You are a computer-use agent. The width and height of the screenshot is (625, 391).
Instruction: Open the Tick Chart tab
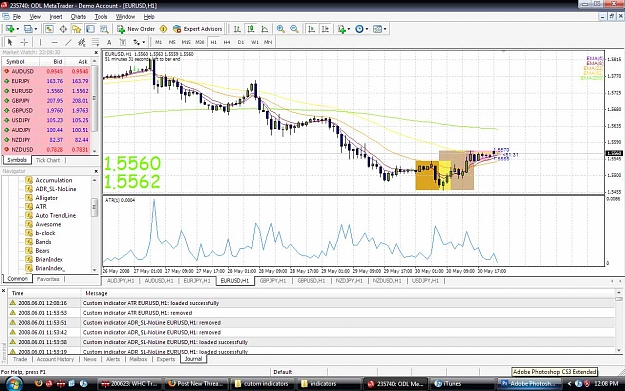(48, 160)
